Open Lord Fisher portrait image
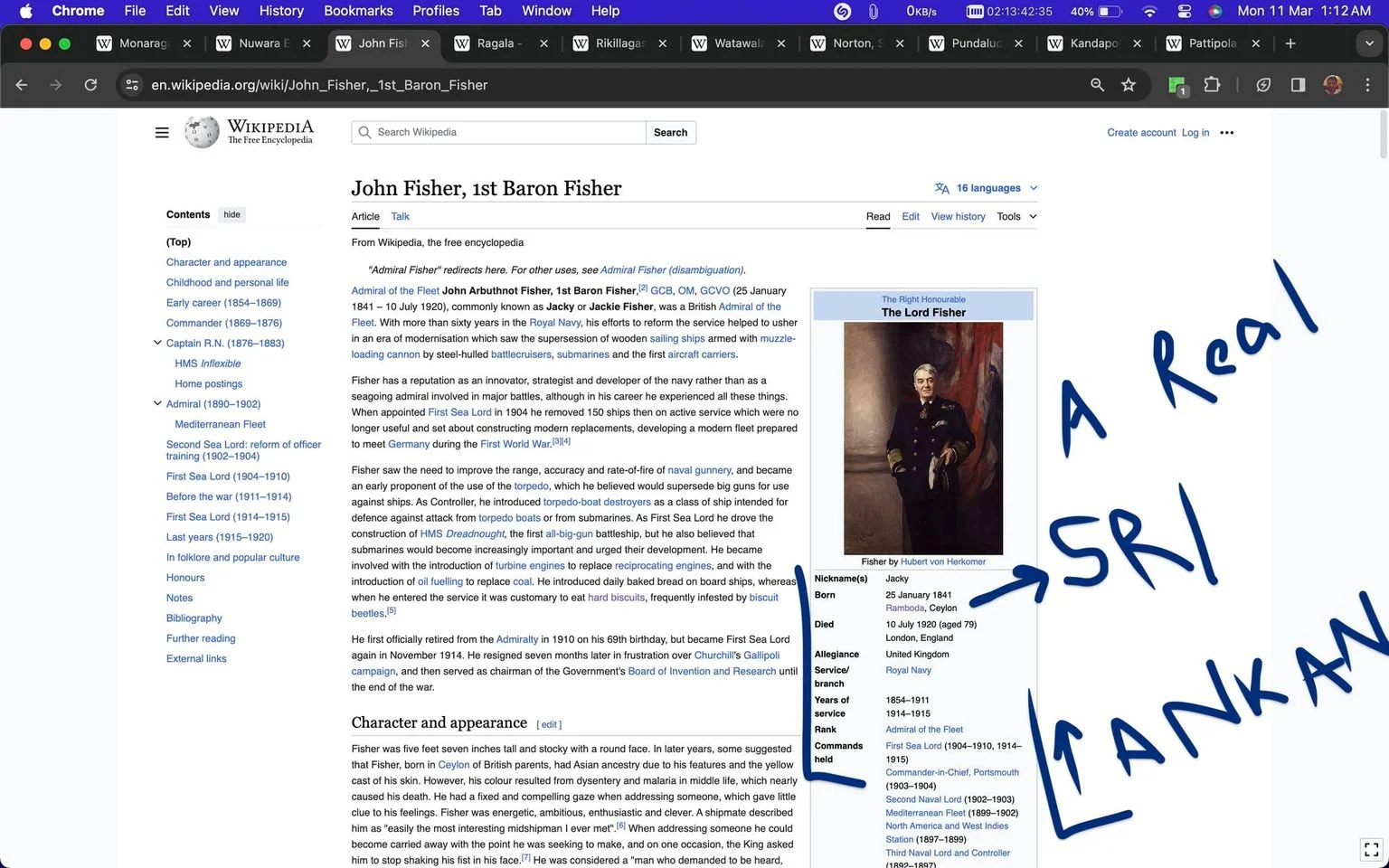The width and height of the screenshot is (1389, 868). (923, 439)
